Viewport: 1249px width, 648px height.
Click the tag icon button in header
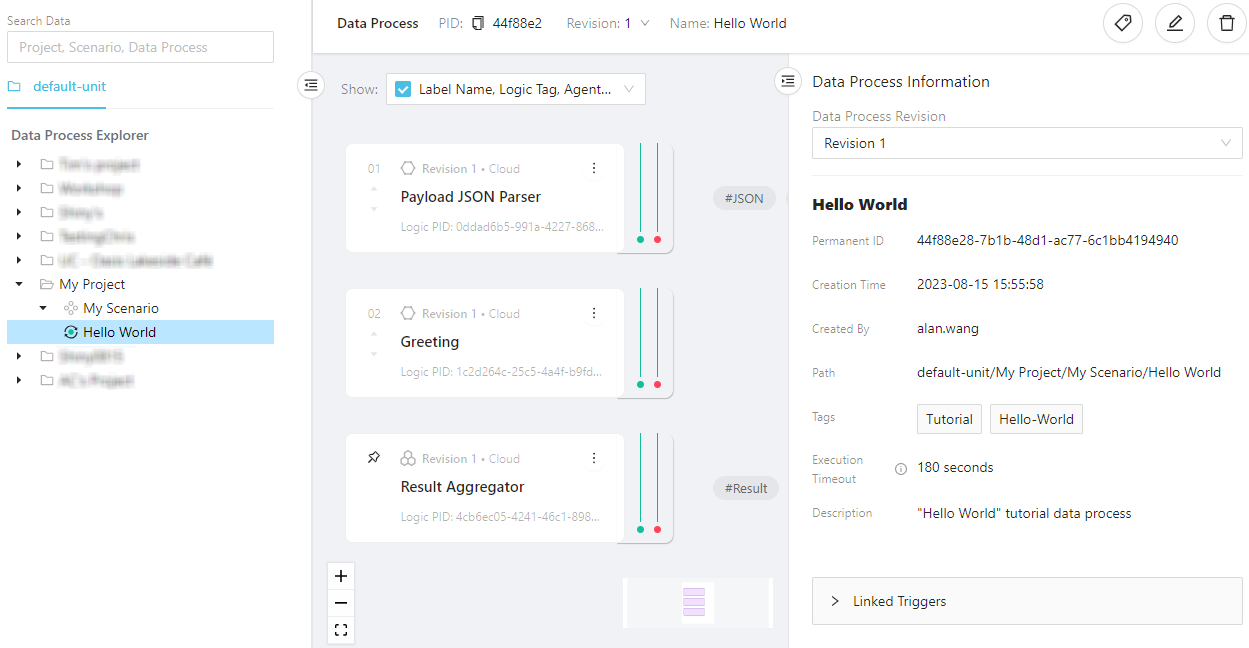click(x=1122, y=23)
